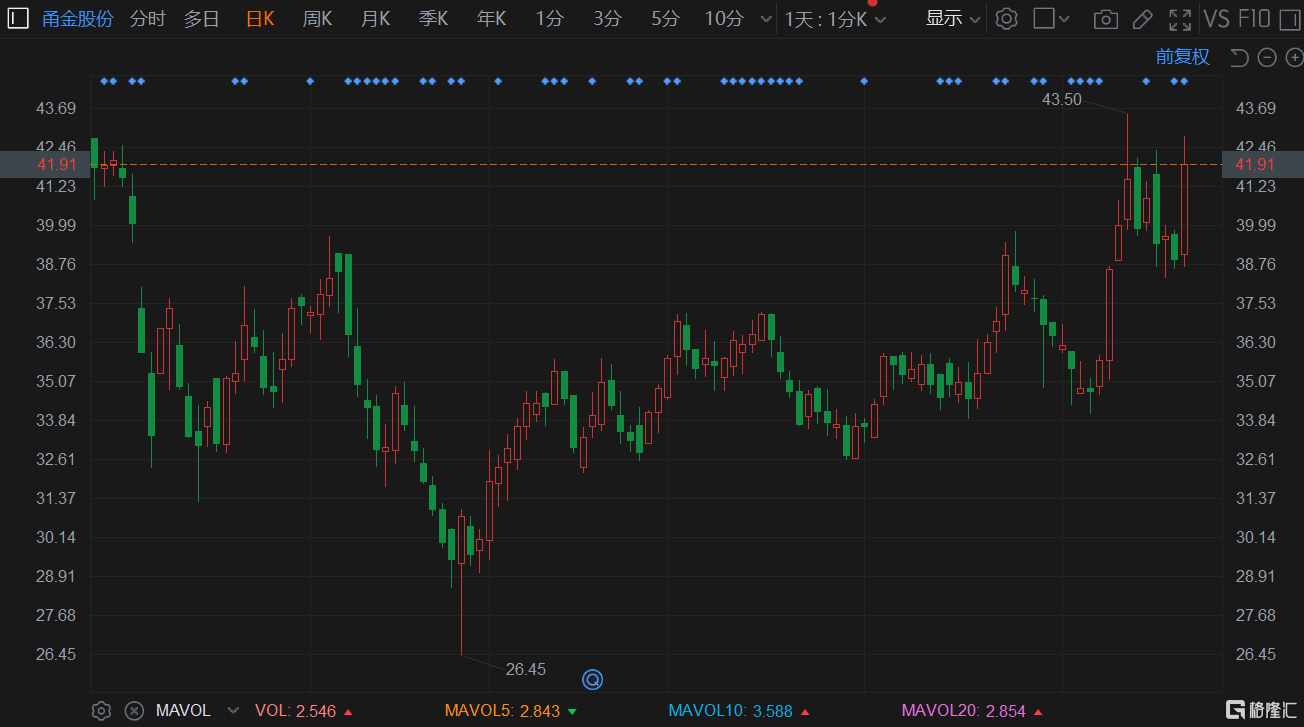
Task: Remove the MAVOL indicator
Action: pos(134,711)
